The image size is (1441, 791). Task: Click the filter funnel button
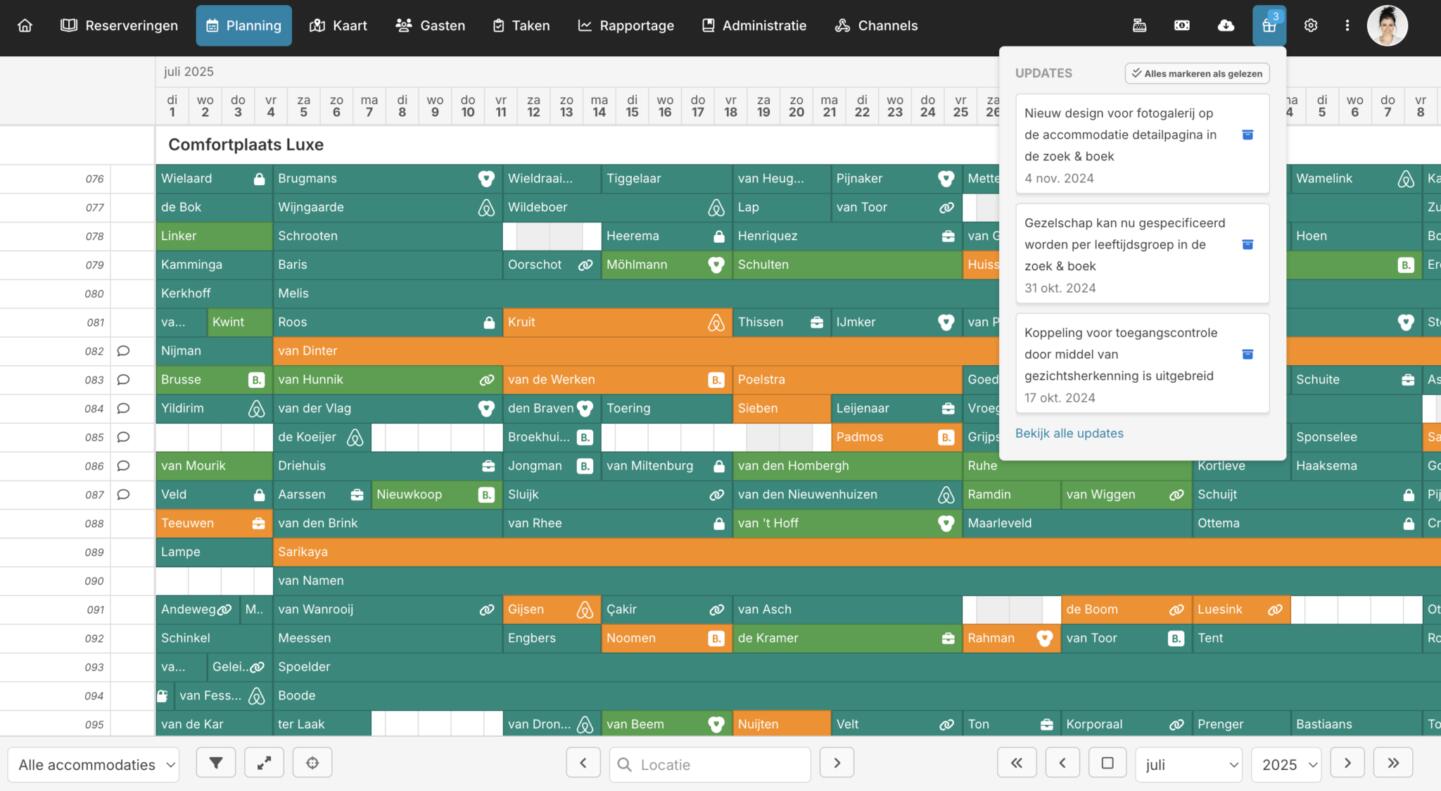pyautogui.click(x=216, y=763)
